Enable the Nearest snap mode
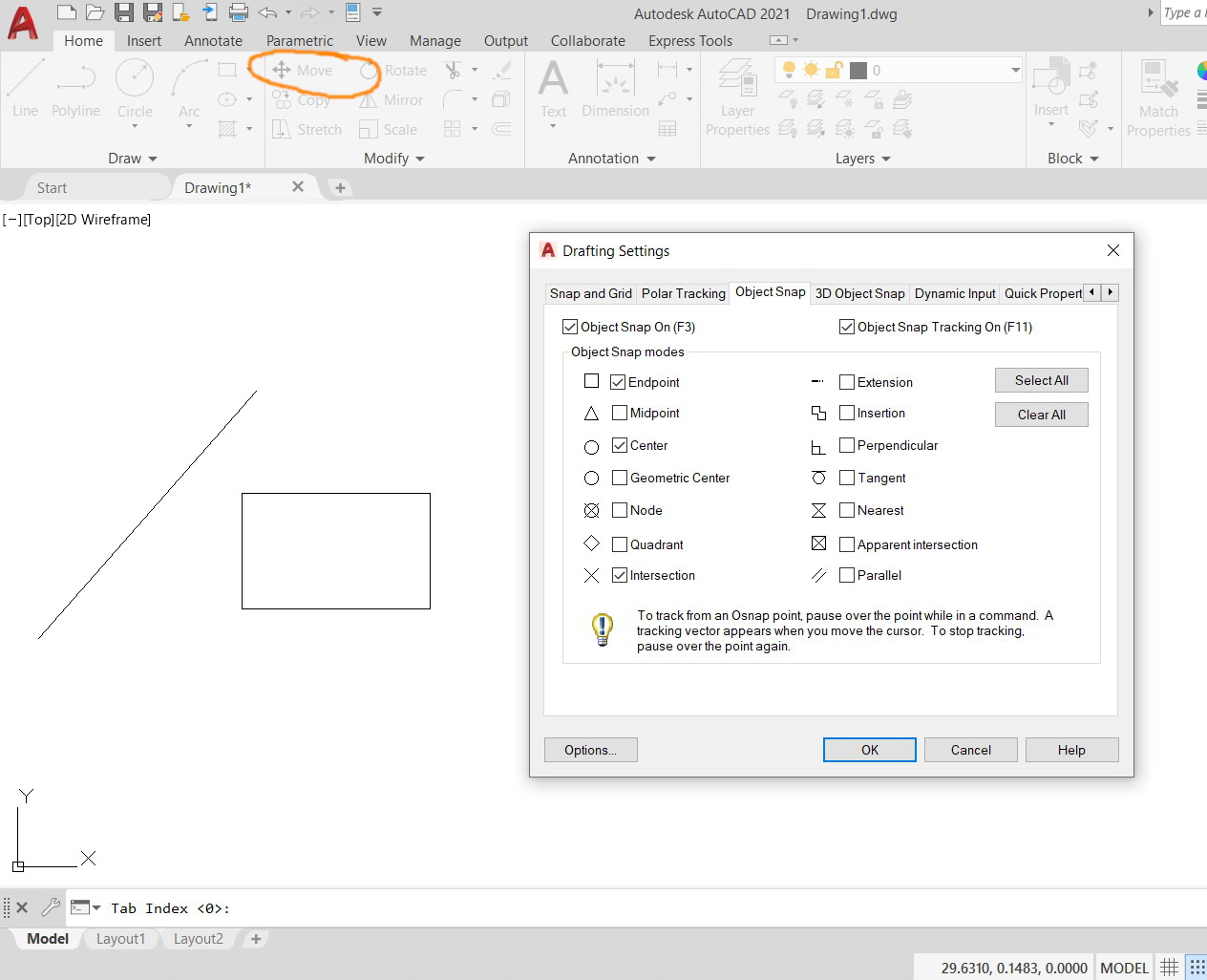 (x=847, y=510)
